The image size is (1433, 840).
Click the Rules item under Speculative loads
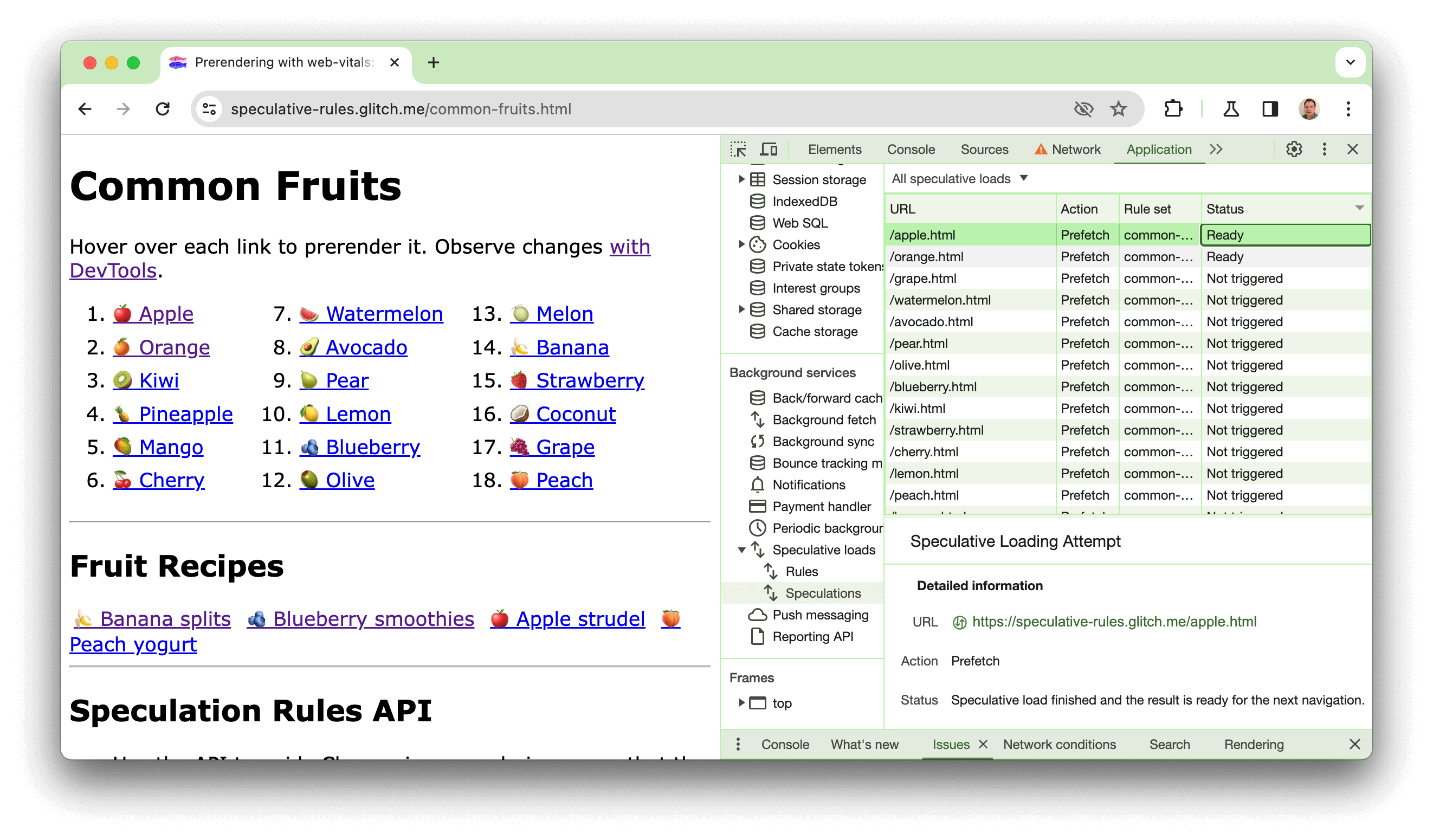click(800, 571)
